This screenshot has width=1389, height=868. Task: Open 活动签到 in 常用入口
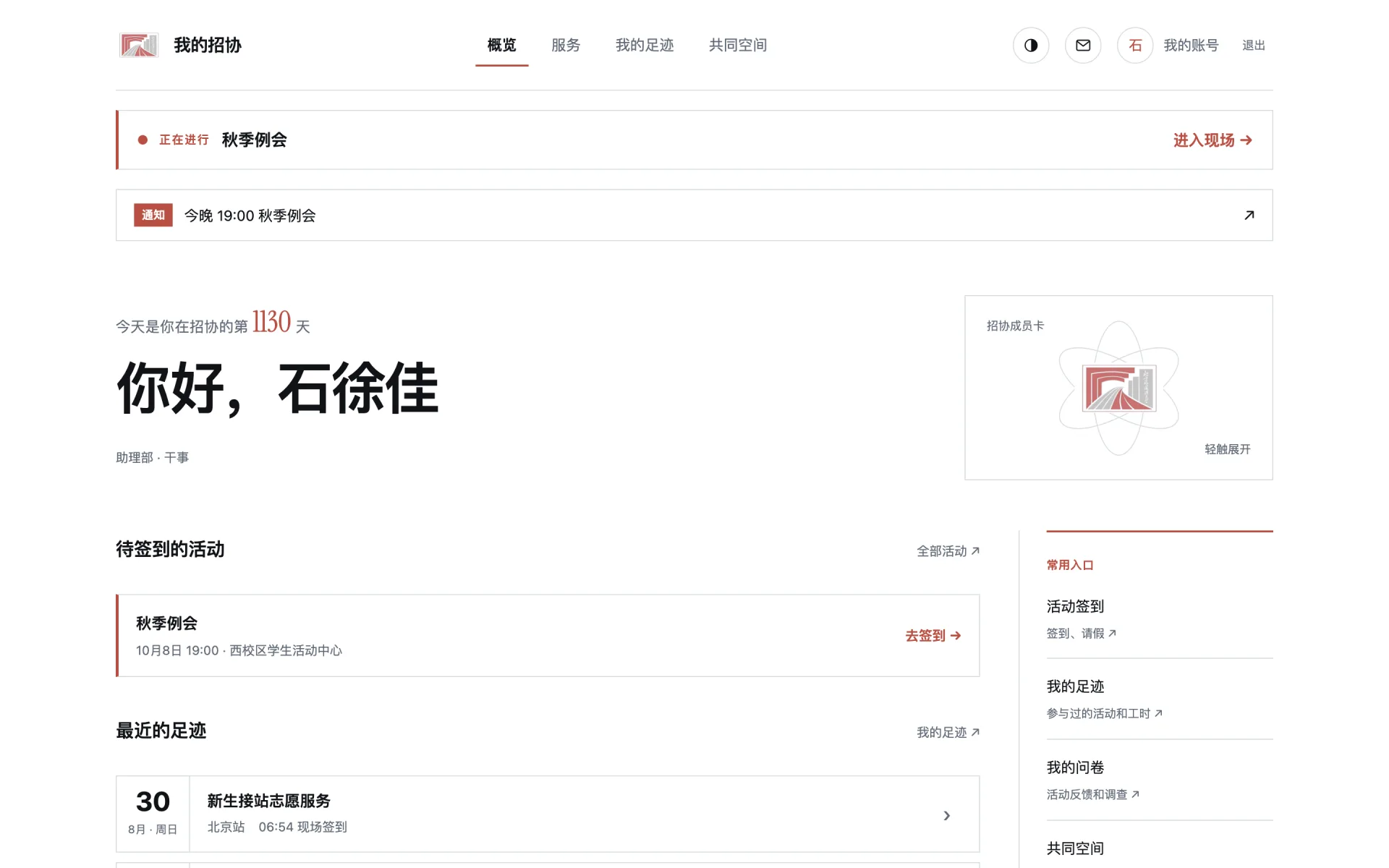1075,606
